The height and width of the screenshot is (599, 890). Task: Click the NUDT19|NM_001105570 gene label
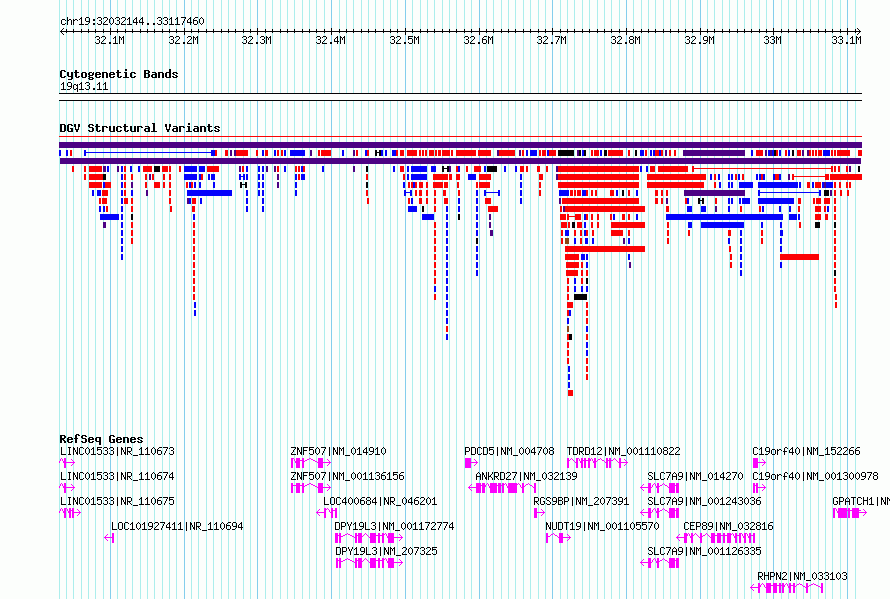[602, 526]
